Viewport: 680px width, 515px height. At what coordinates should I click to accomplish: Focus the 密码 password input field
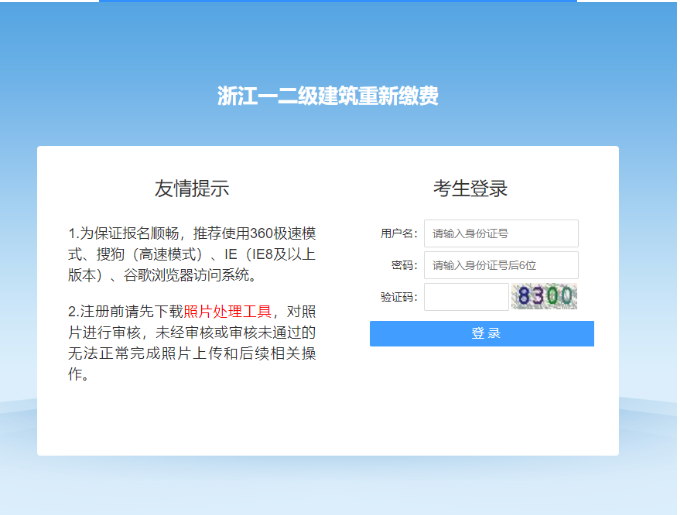coord(501,265)
